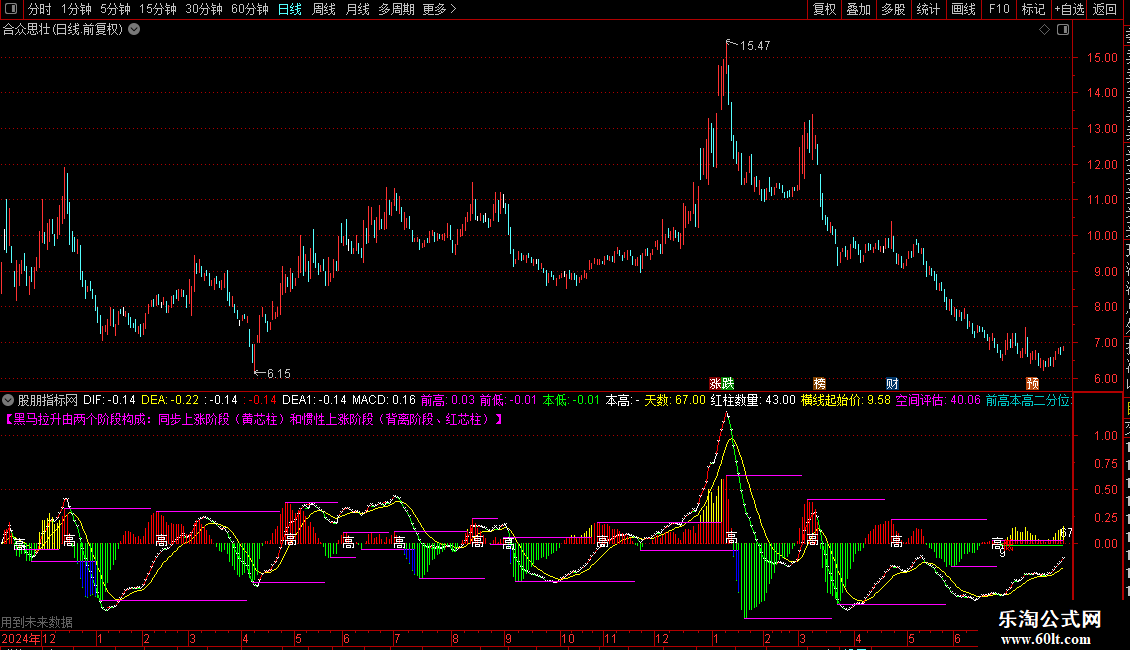Click the 榜 event badge on chart
This screenshot has height=650, width=1130.
coord(819,383)
